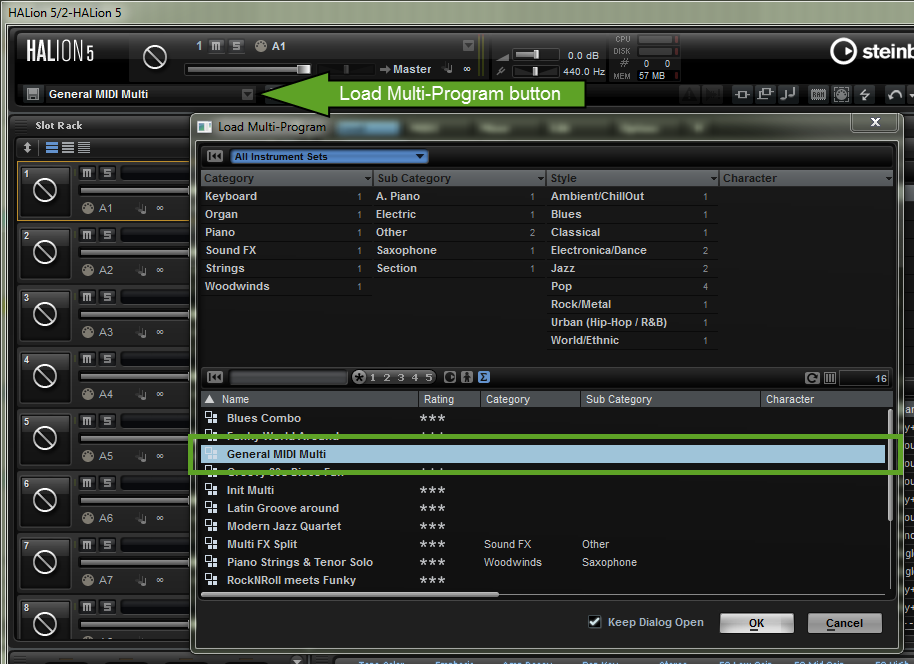The width and height of the screenshot is (914, 664).
Task: Open the General MIDI Multi dropdown arrow
Action: point(248,94)
